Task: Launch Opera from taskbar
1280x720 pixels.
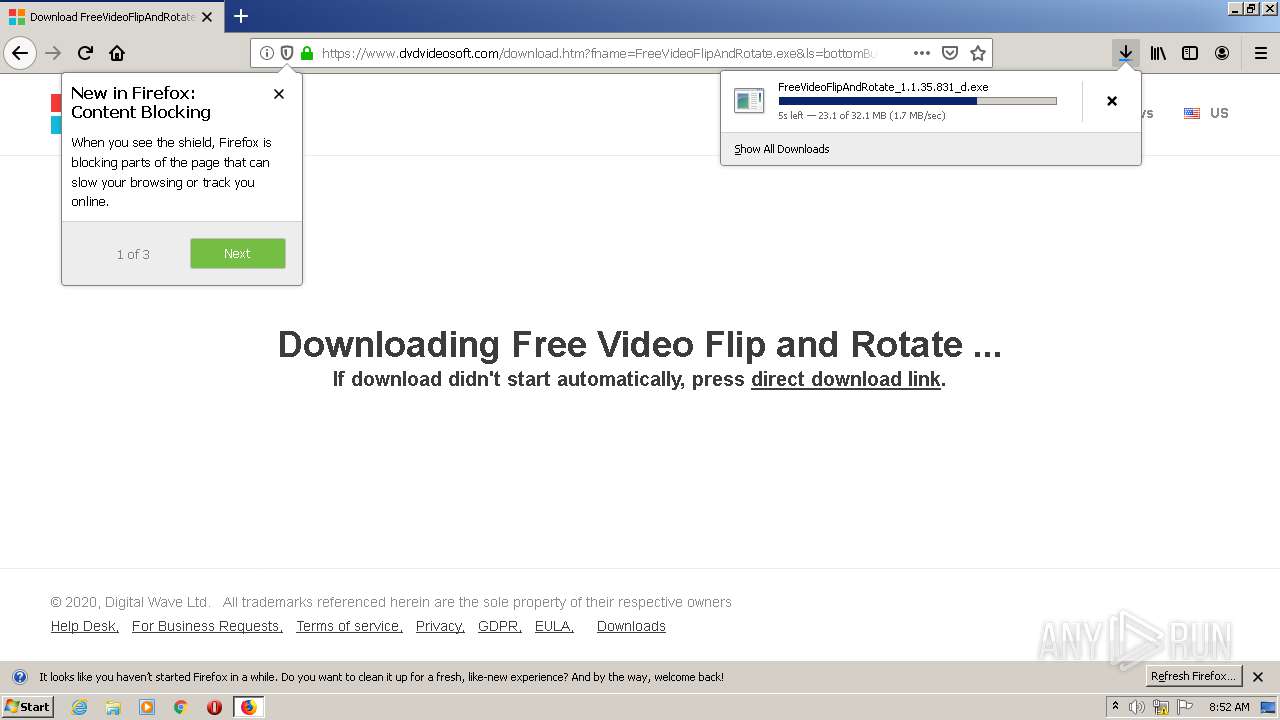Action: point(214,707)
